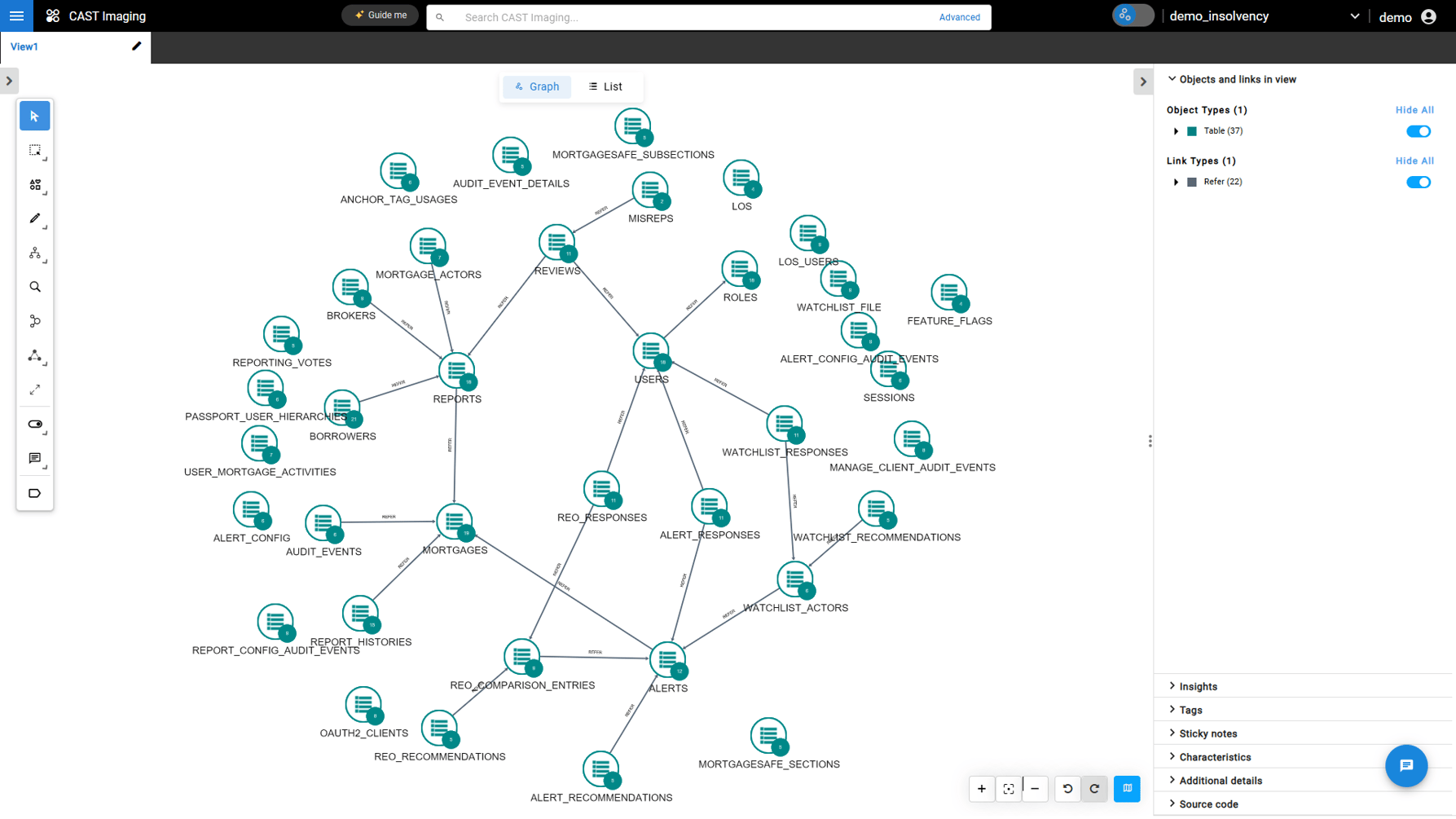Toggle visibility of Table object type
Image resolution: width=1456 pixels, height=819 pixels.
[1418, 131]
